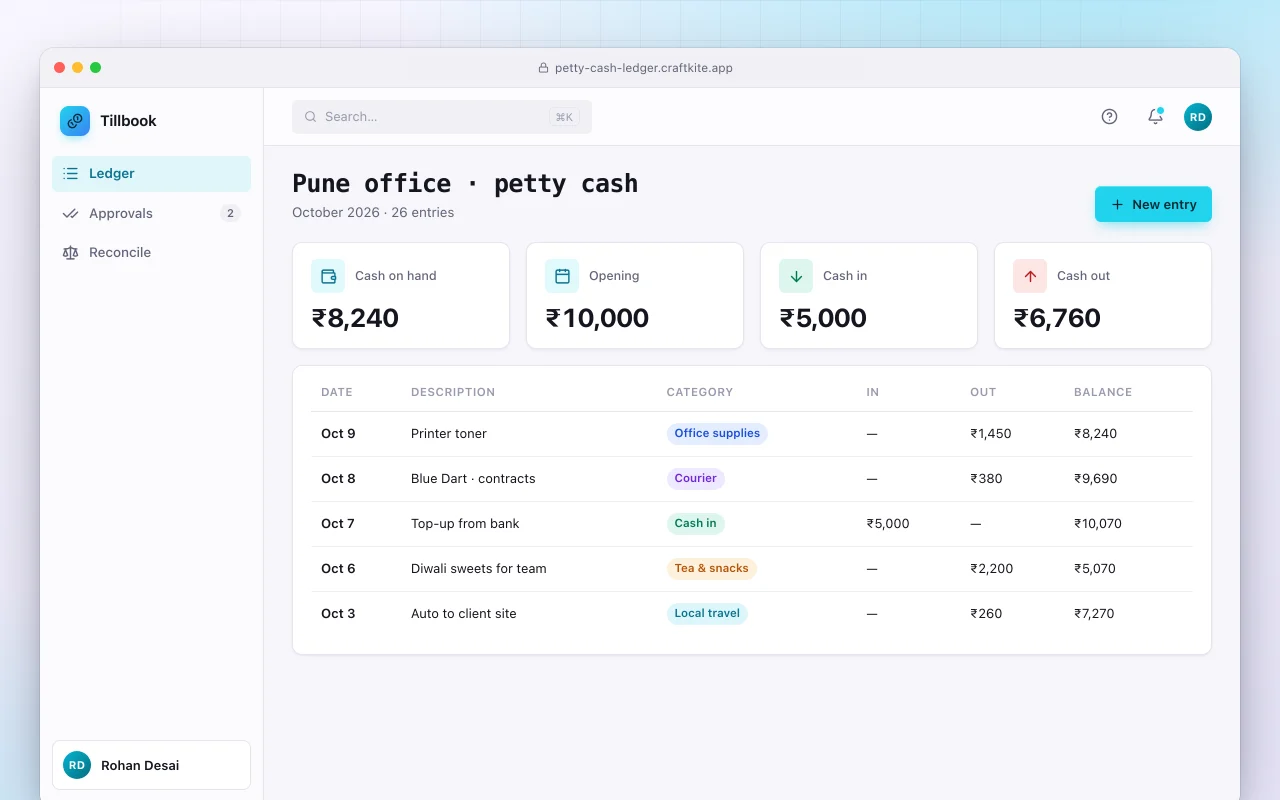Click the Approvals double-check icon
Image resolution: width=1280 pixels, height=800 pixels.
pos(70,214)
